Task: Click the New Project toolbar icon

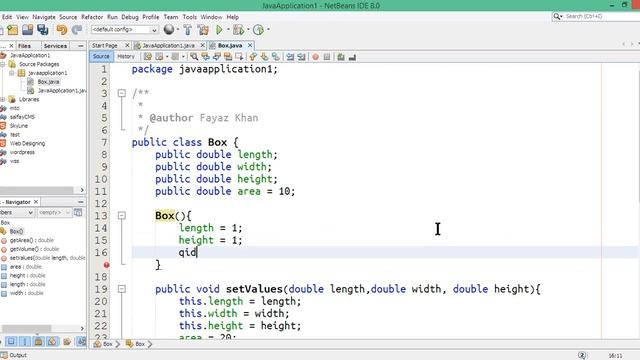Action: click(x=13, y=30)
